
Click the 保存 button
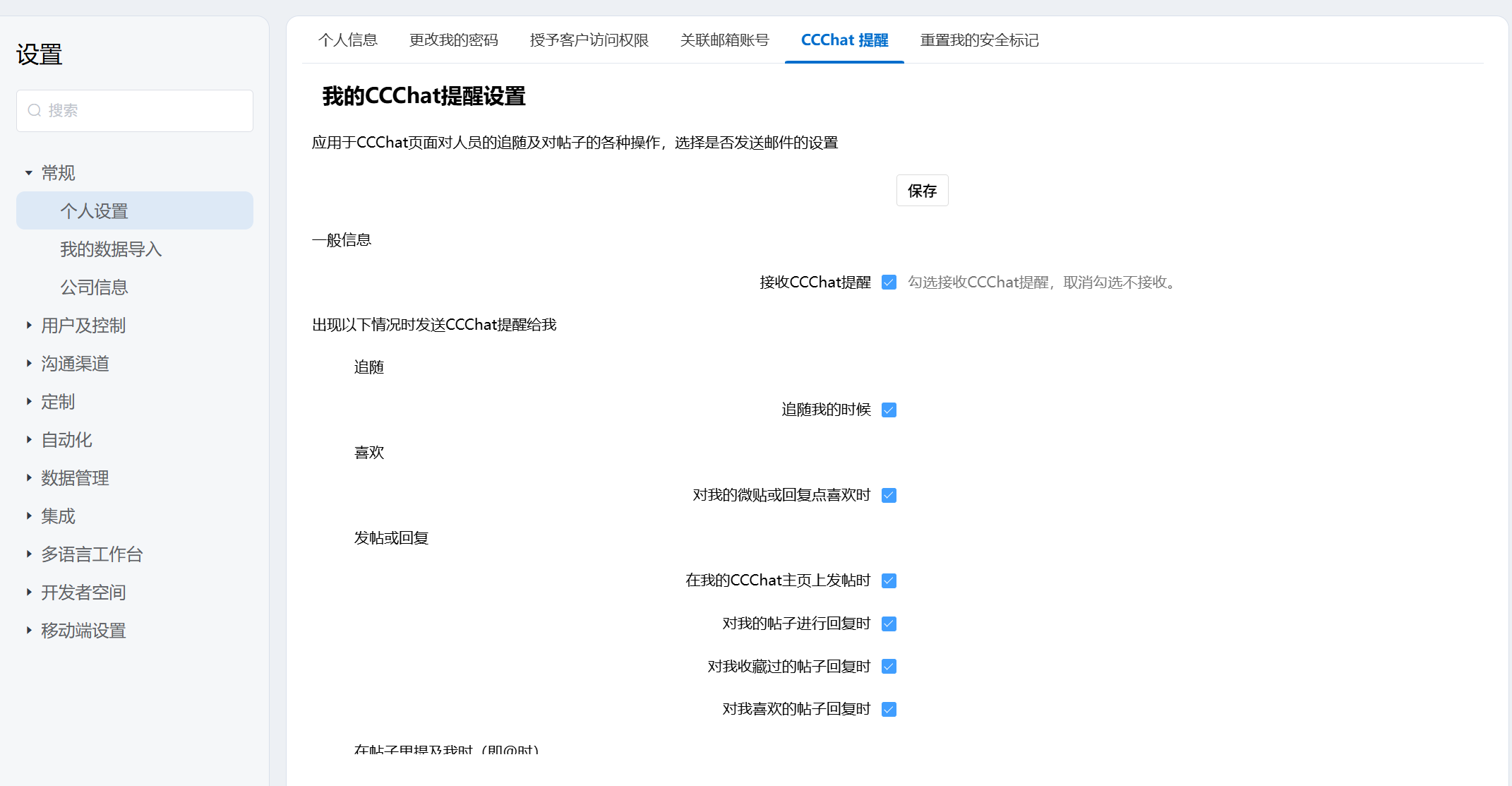(x=922, y=191)
